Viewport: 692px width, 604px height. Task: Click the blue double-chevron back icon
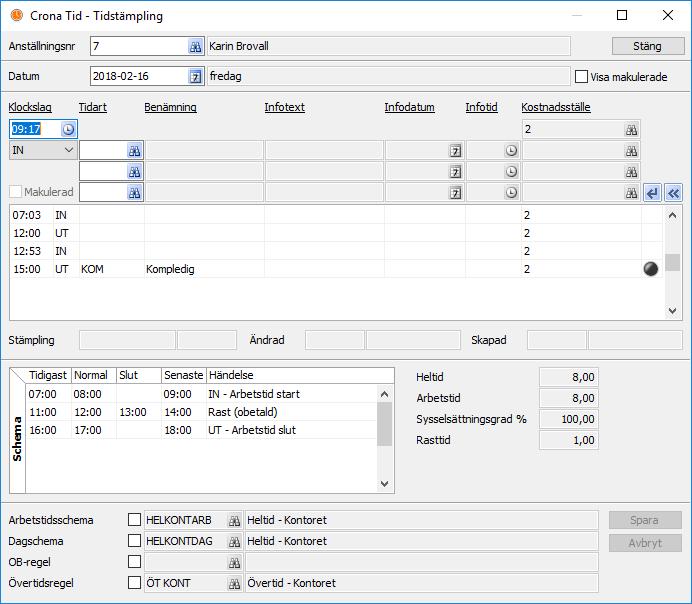point(673,193)
